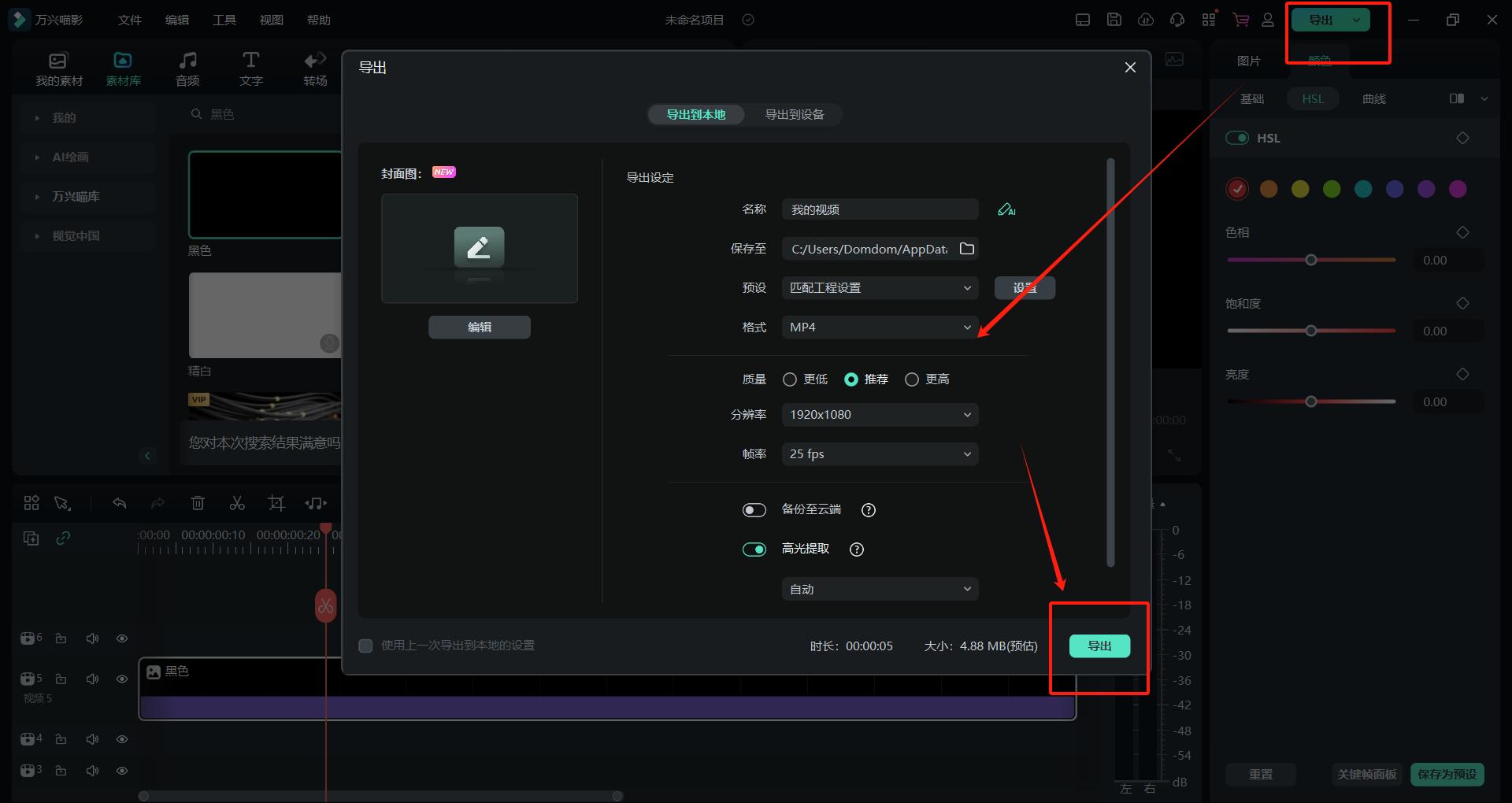This screenshot has height=803, width=1512.
Task: Click 关键帧面板 button
Action: point(1367,775)
